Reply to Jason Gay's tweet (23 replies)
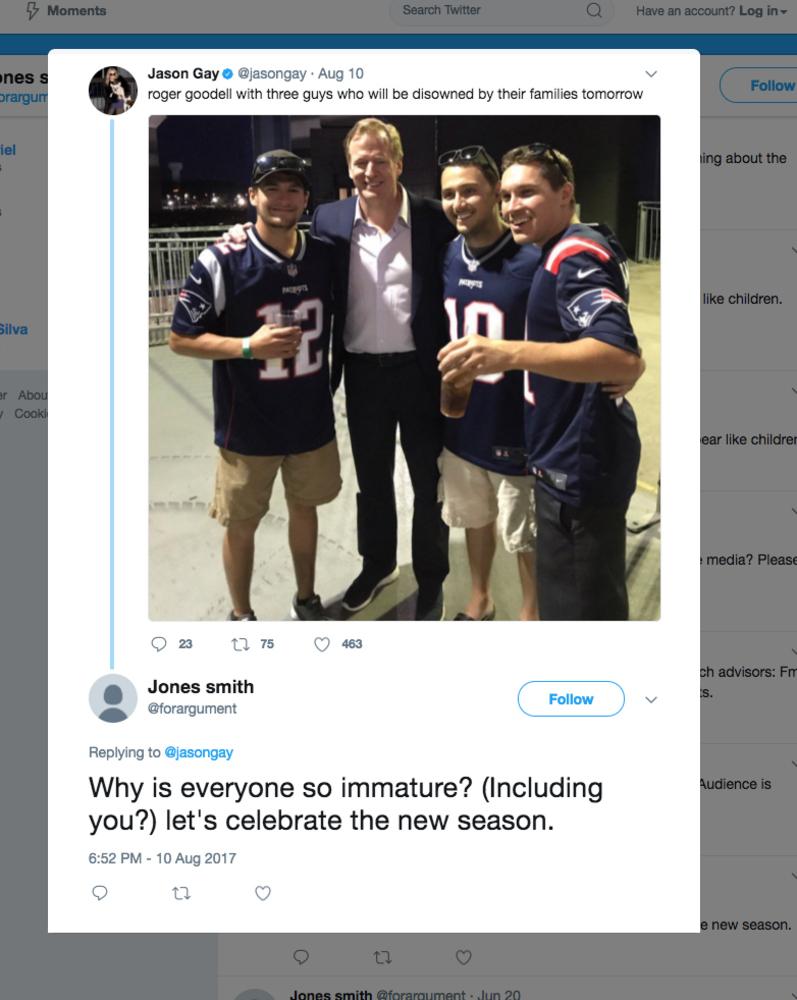 coord(158,644)
